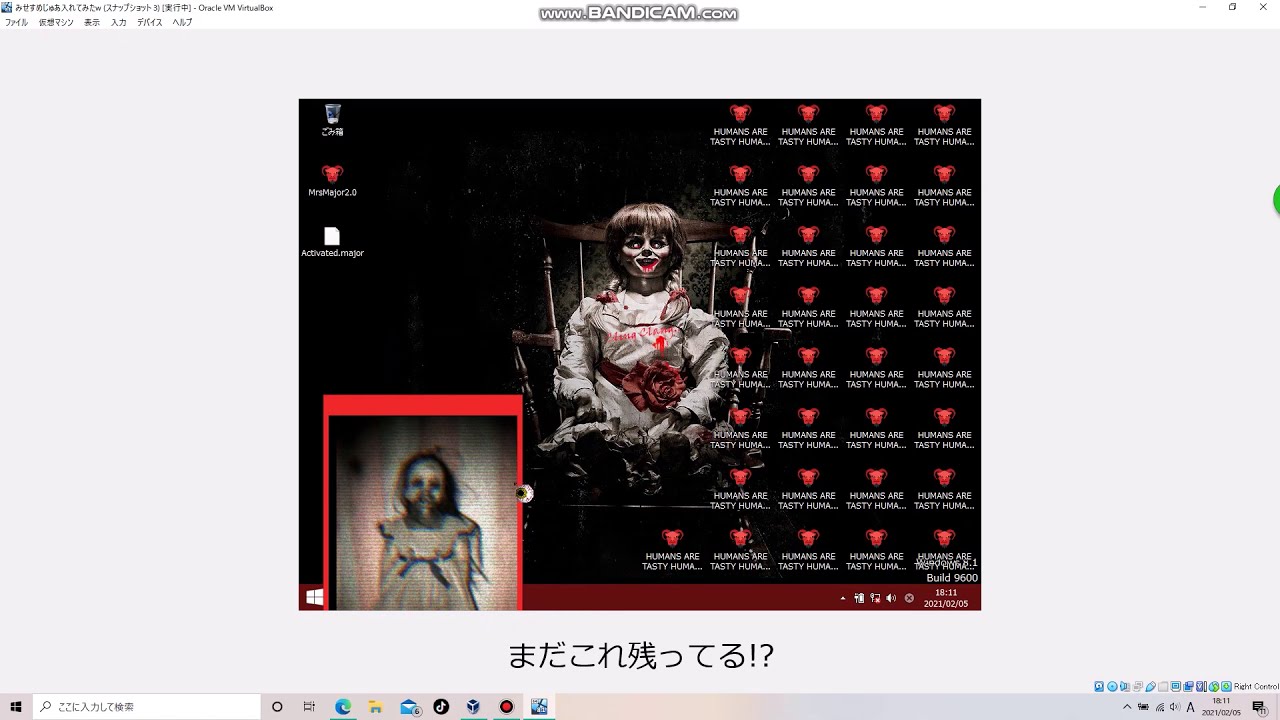Image resolution: width=1280 pixels, height=720 pixels.
Task: Click VirtualBox display indicator icon
Action: pyautogui.click(x=1176, y=686)
